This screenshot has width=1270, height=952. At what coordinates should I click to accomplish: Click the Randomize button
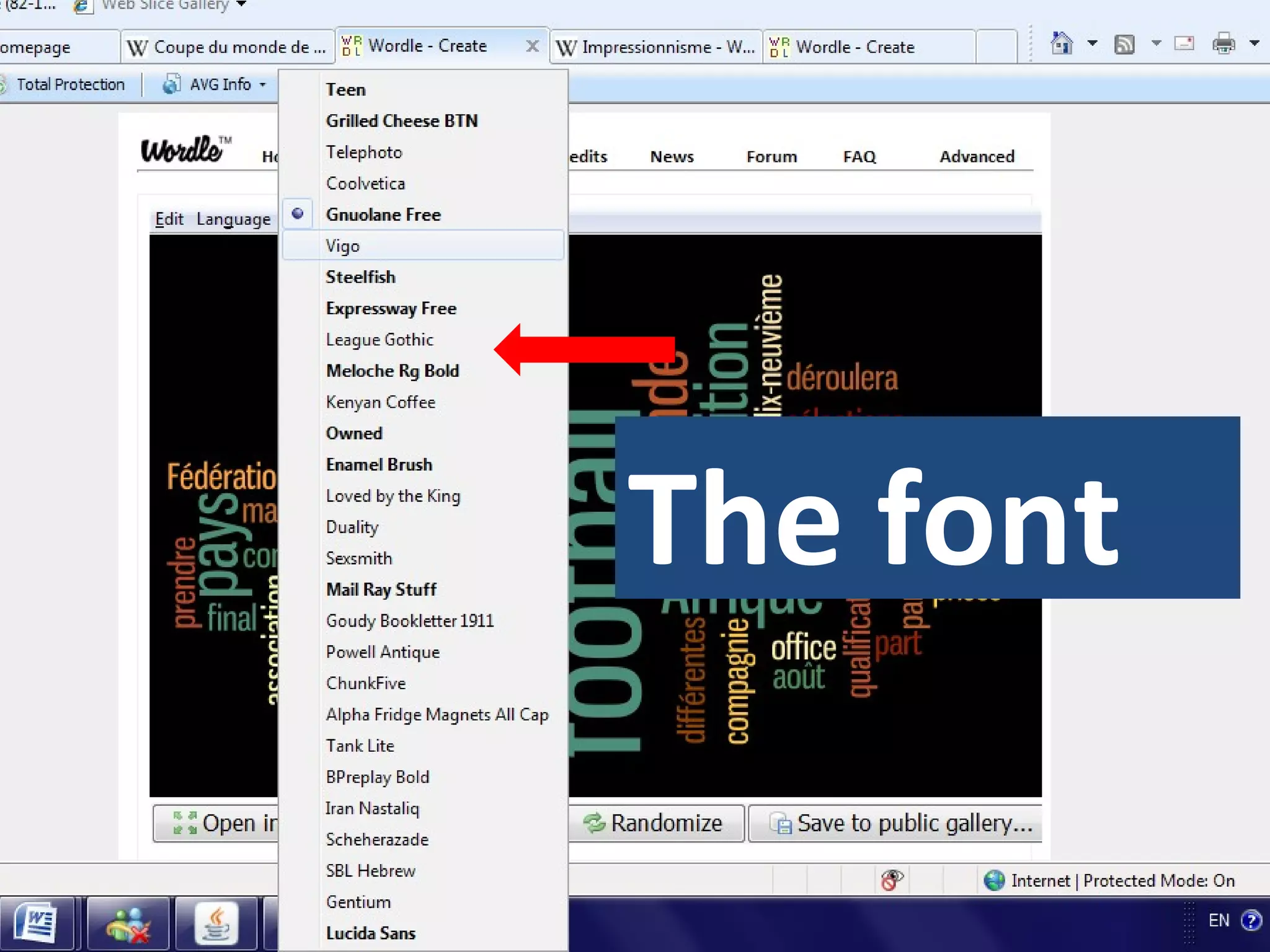pos(656,824)
